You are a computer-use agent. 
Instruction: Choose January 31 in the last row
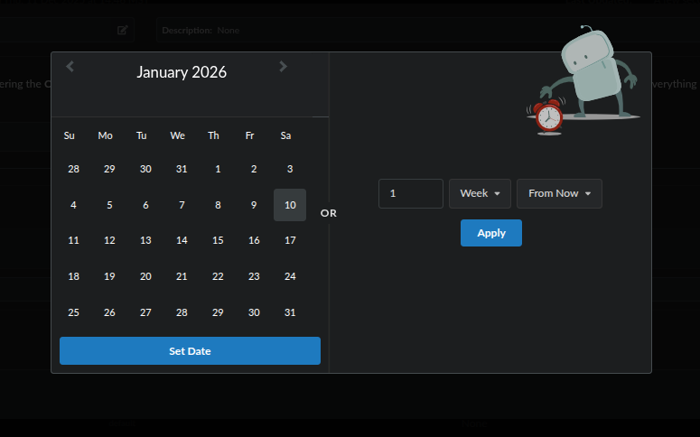[x=290, y=312]
